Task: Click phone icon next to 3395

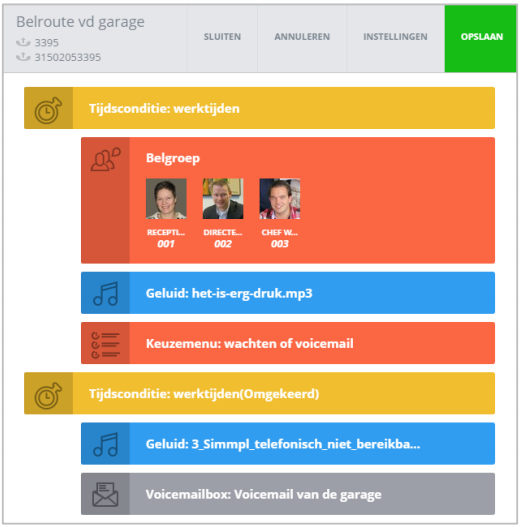Action: click(x=23, y=42)
